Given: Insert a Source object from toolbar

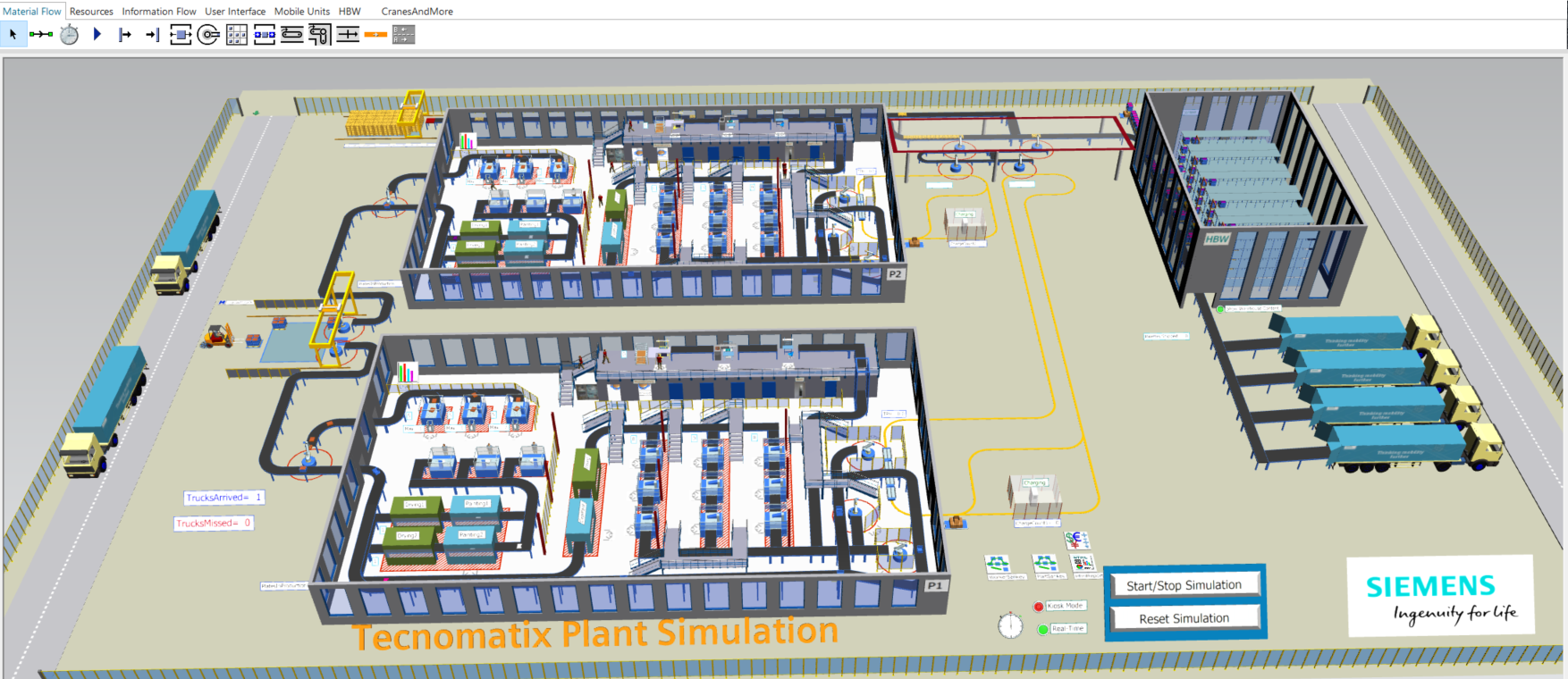Looking at the screenshot, I should [x=97, y=35].
